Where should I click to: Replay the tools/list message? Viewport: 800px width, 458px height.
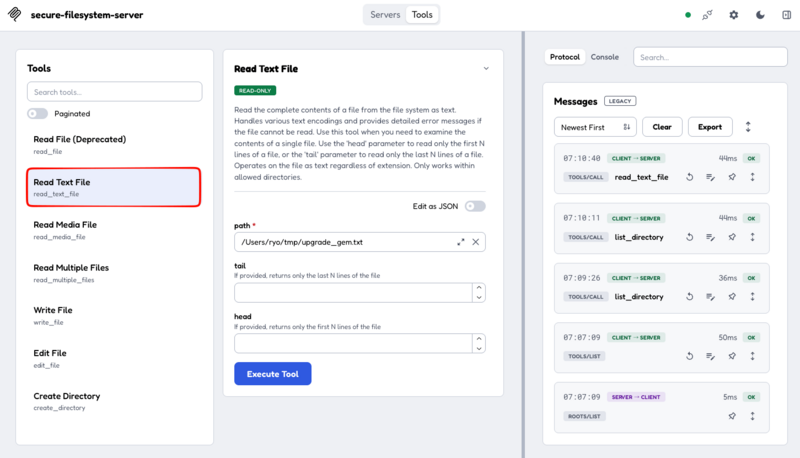click(x=690, y=356)
